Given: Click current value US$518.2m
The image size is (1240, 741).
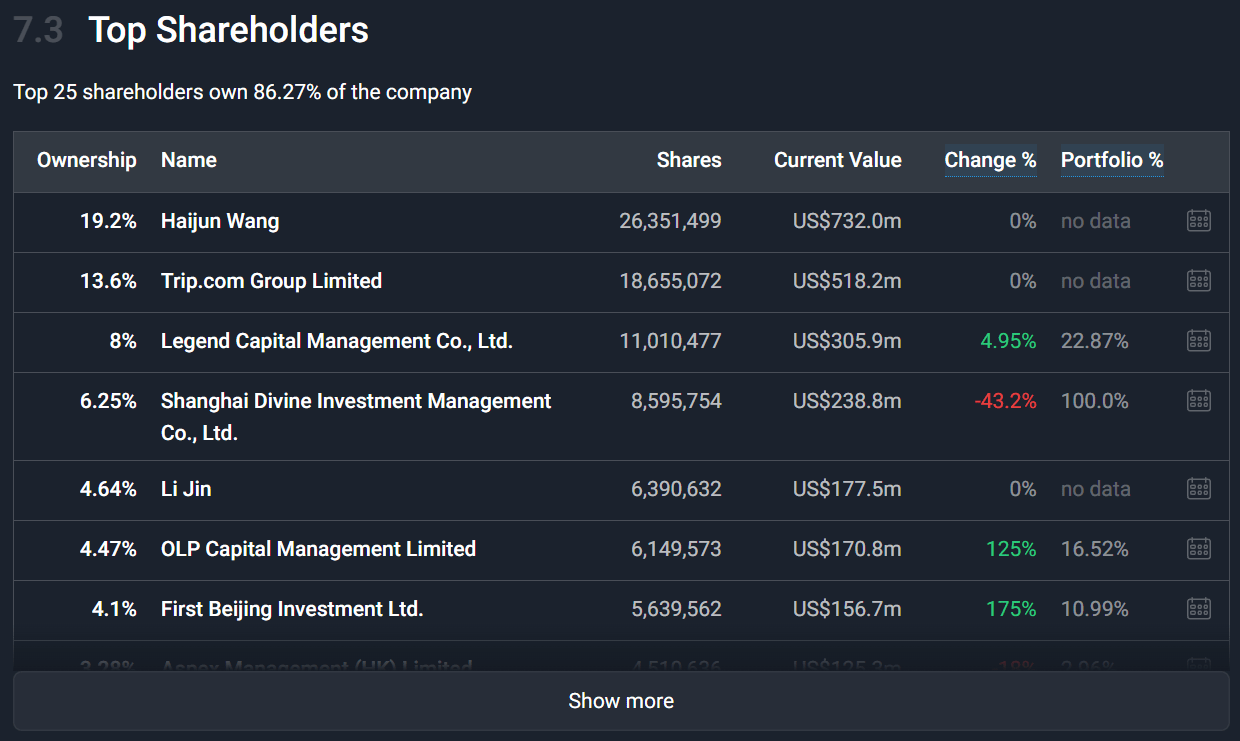Looking at the screenshot, I should (x=847, y=281).
